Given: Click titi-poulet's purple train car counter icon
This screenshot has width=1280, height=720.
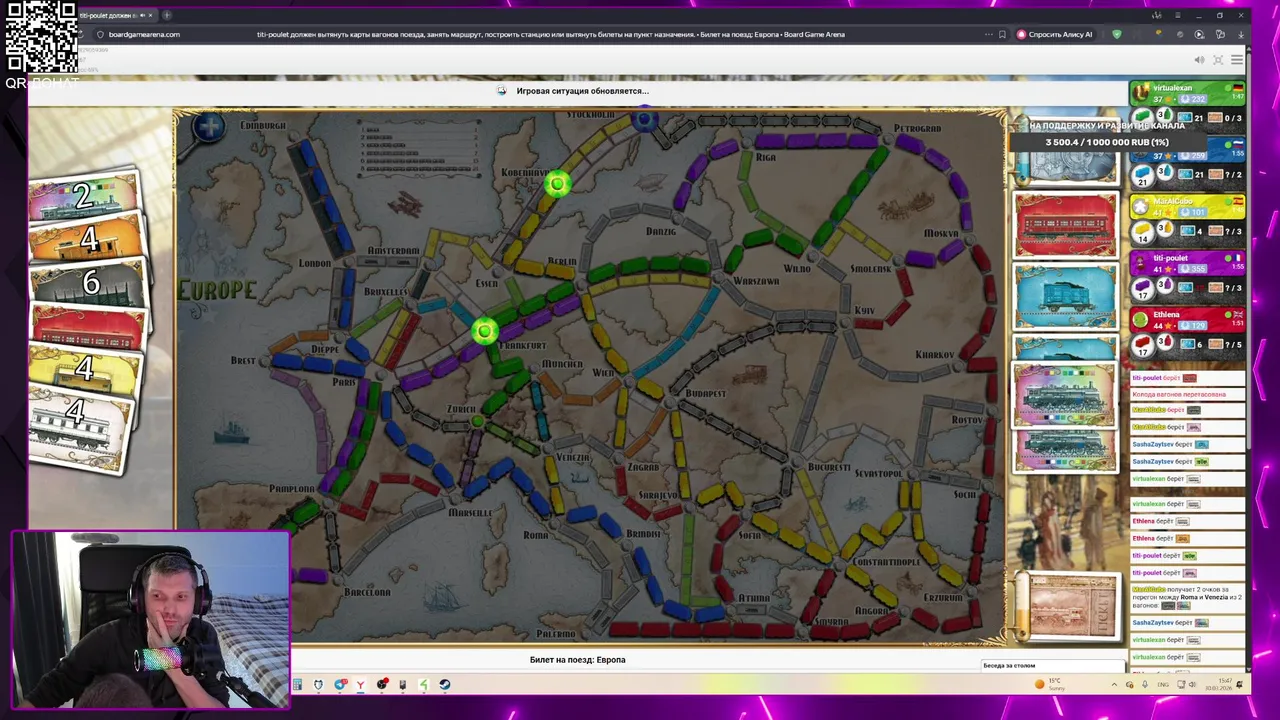Looking at the screenshot, I should [x=1142, y=288].
